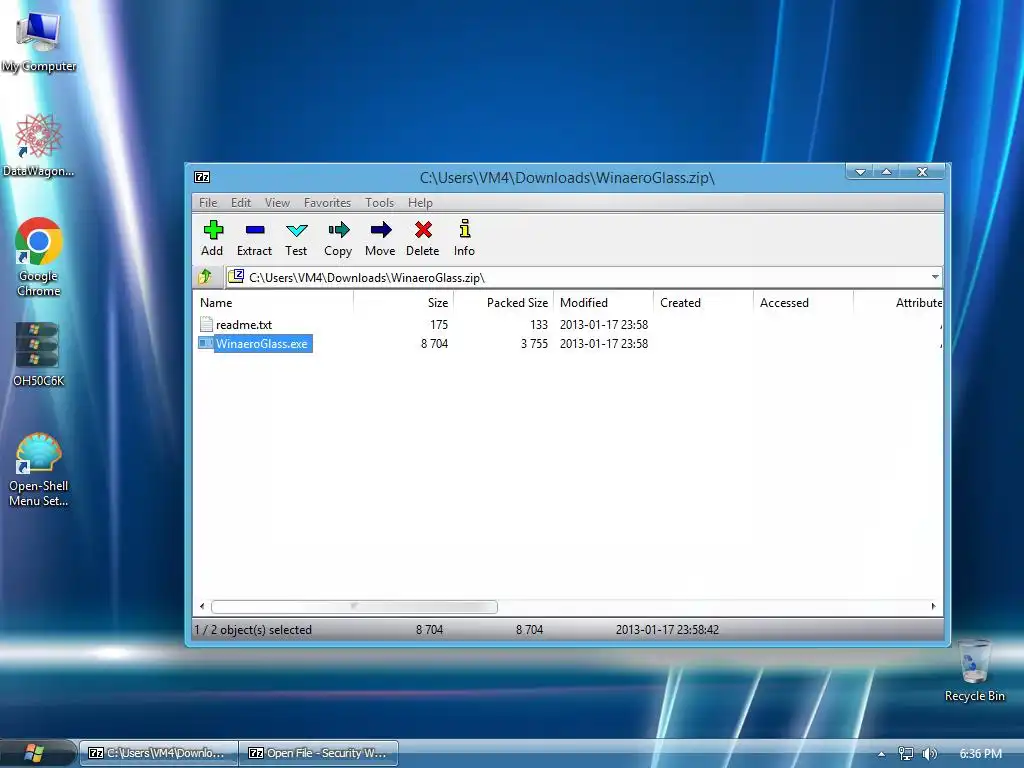The image size is (1024, 768).
Task: Click the horizontal scrollbar thumb
Action: coord(355,607)
